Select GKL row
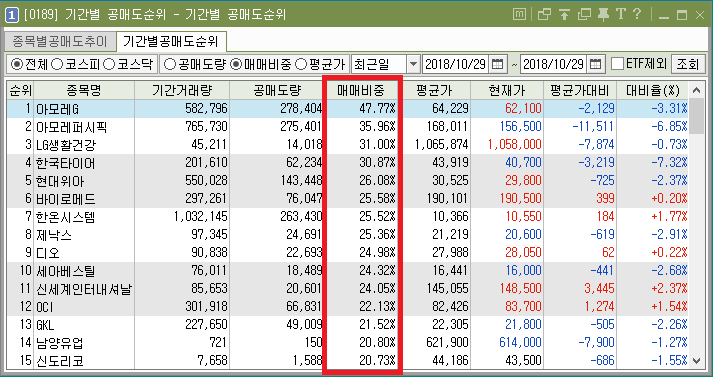713x377 pixels. [x=348, y=325]
